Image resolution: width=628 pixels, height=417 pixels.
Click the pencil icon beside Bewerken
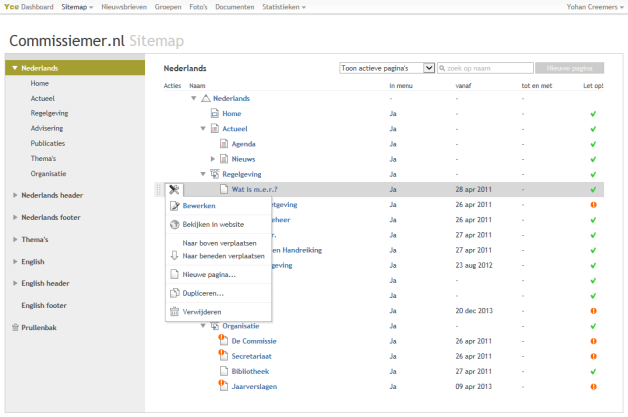click(175, 206)
